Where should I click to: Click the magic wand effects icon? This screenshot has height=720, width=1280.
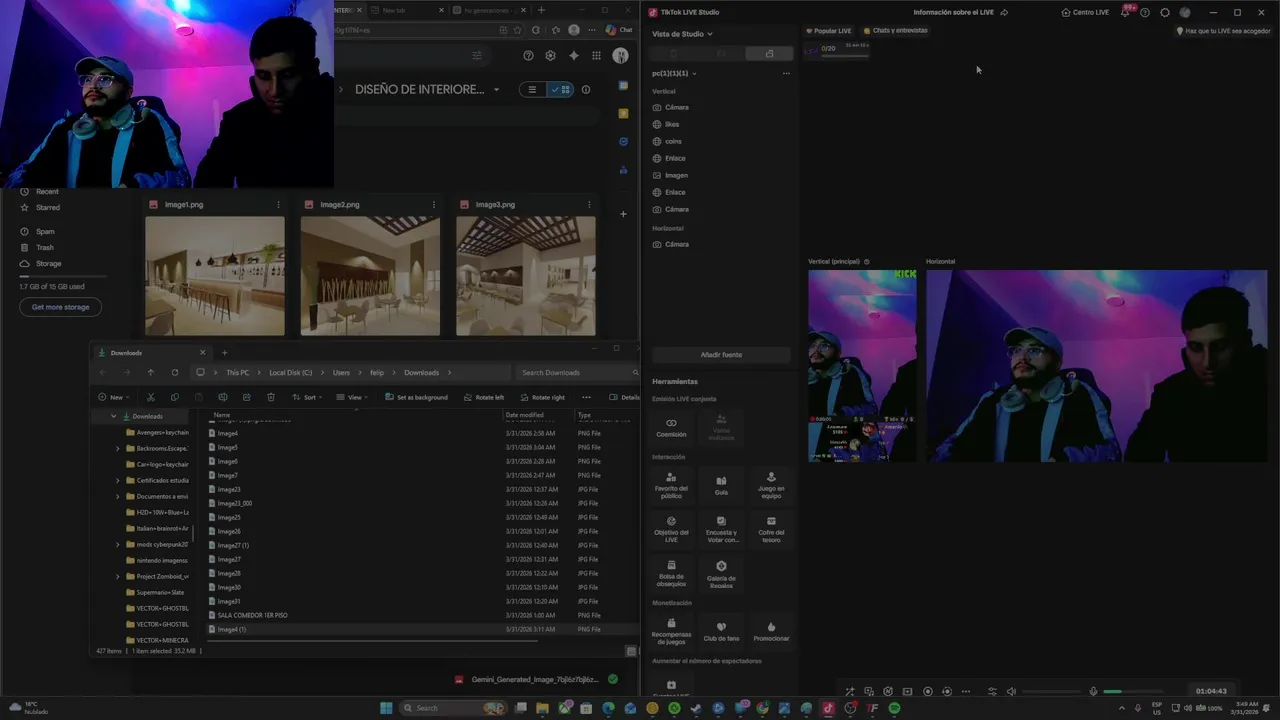(x=849, y=691)
